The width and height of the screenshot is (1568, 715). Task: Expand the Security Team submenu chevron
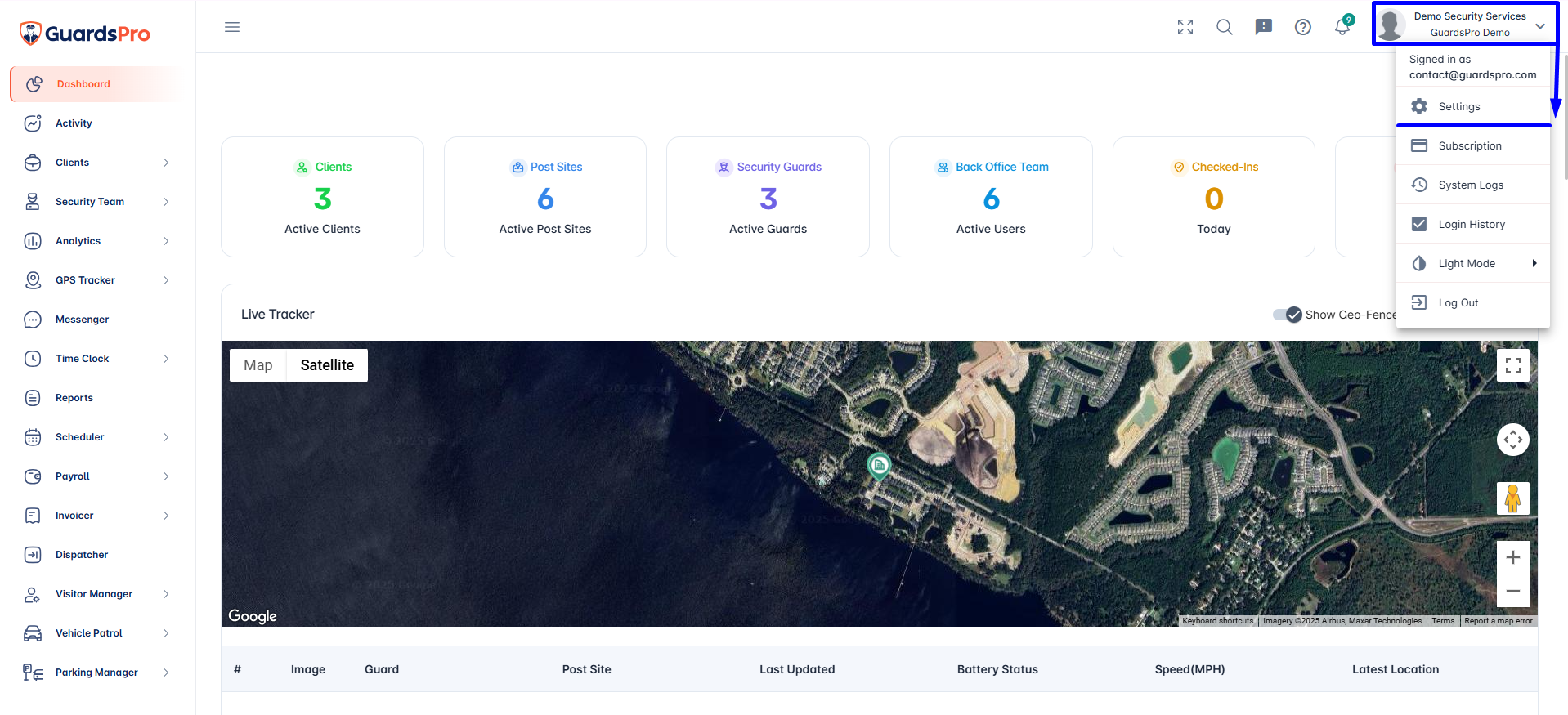click(x=166, y=202)
